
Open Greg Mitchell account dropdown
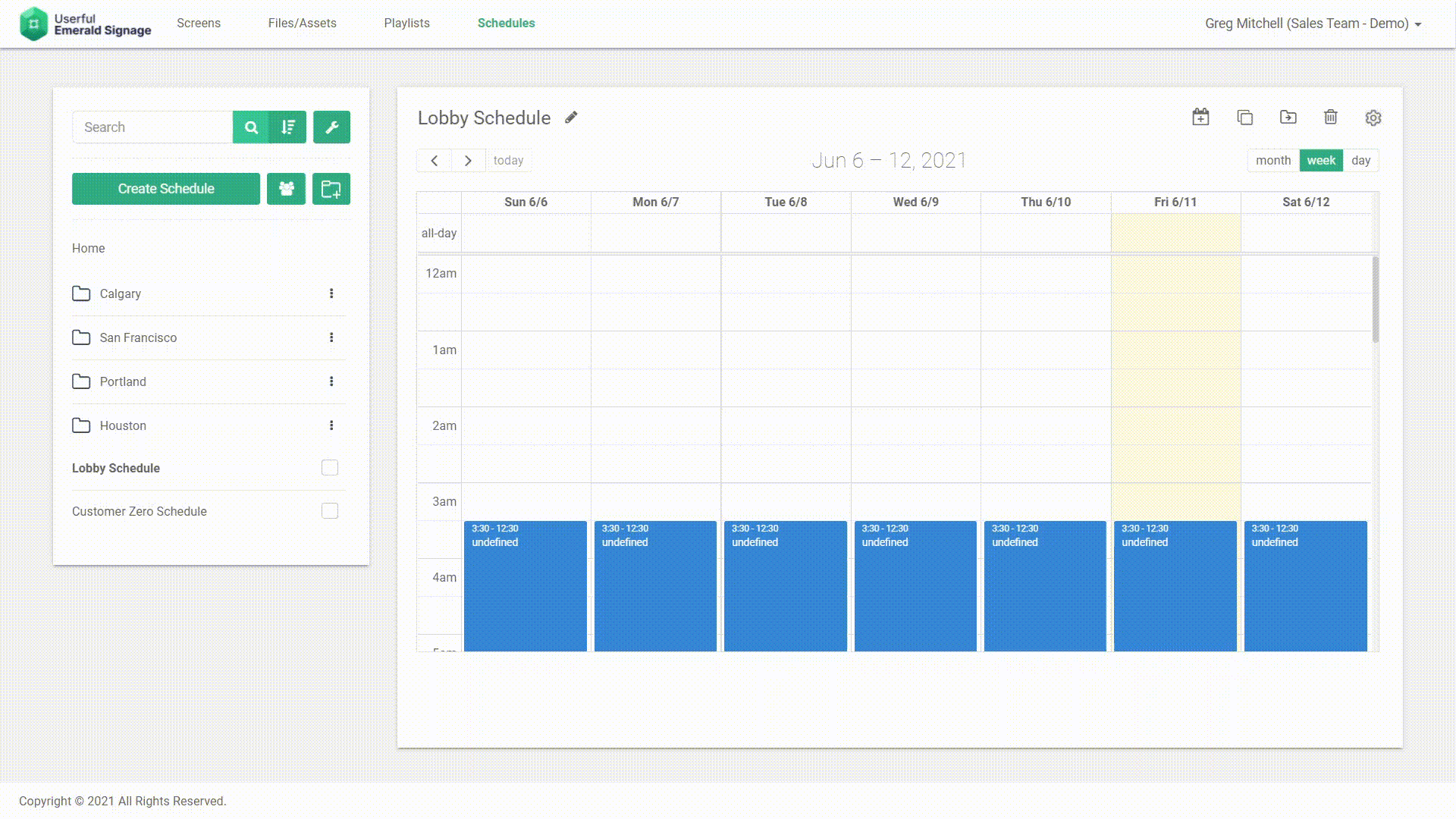tap(1313, 24)
